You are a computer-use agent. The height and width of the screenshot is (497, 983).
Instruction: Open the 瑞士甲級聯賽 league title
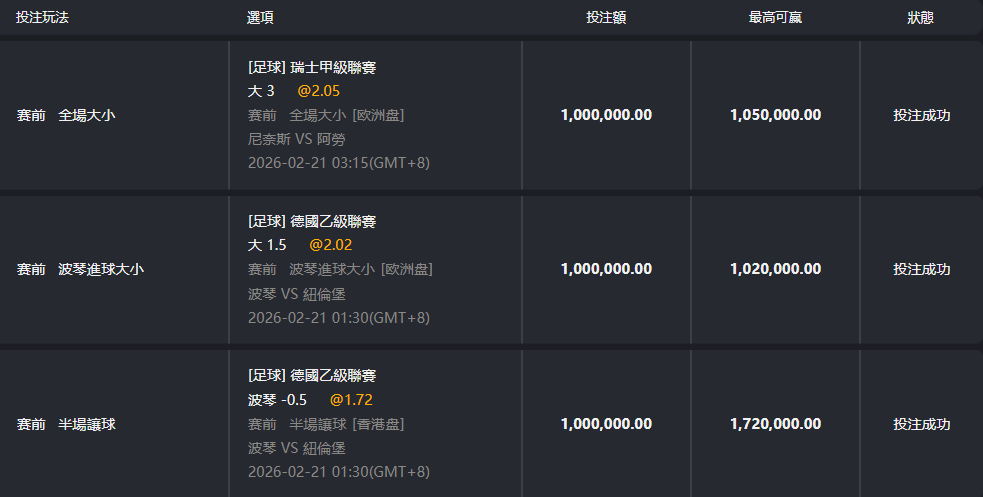(333, 68)
